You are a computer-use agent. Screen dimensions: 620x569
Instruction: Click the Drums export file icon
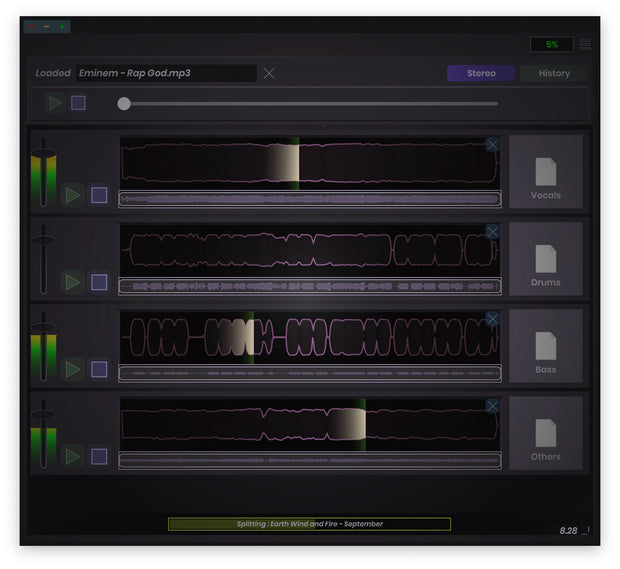tap(546, 259)
